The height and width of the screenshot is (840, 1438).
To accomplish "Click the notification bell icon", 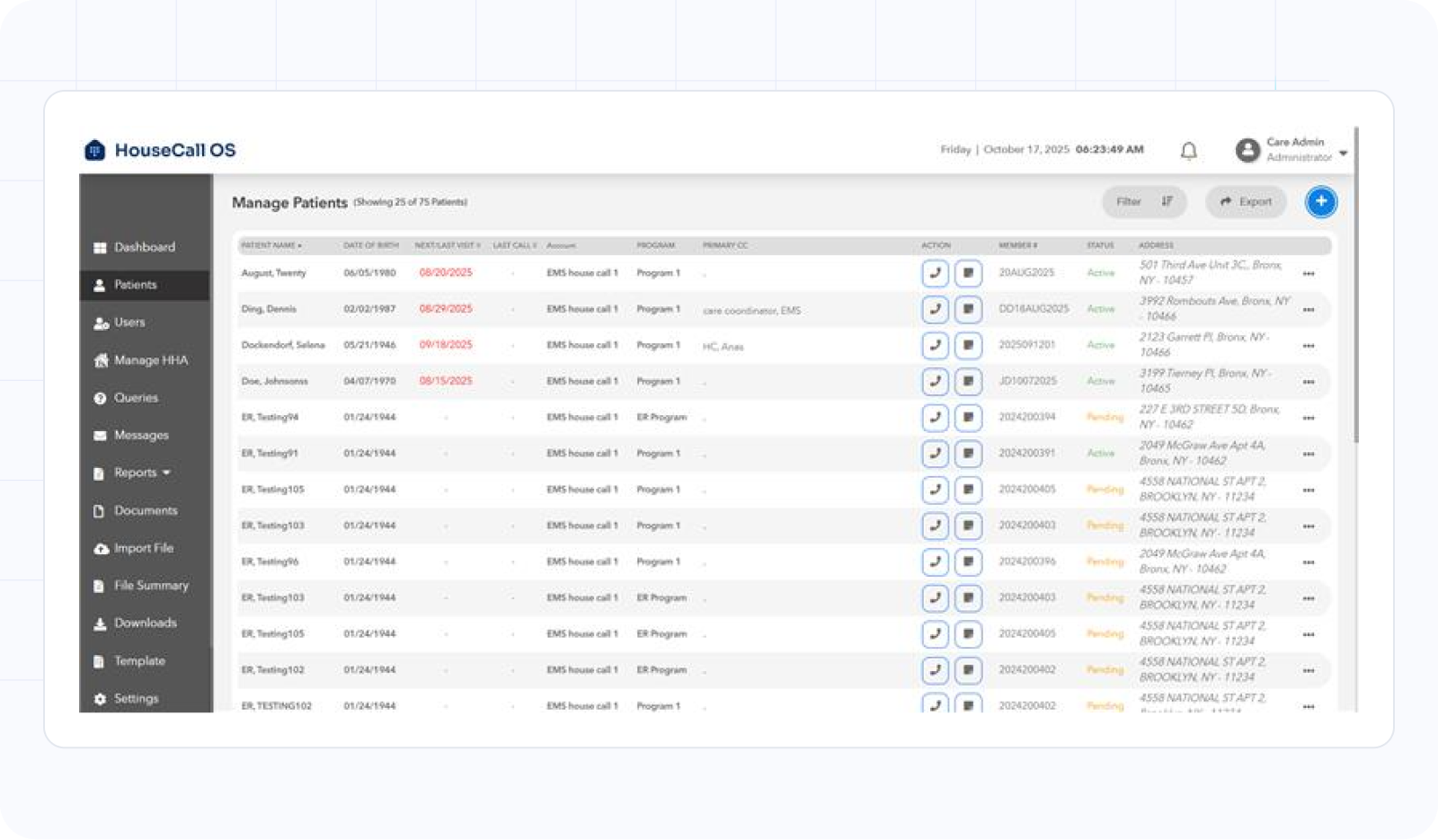I will pos(1188,151).
